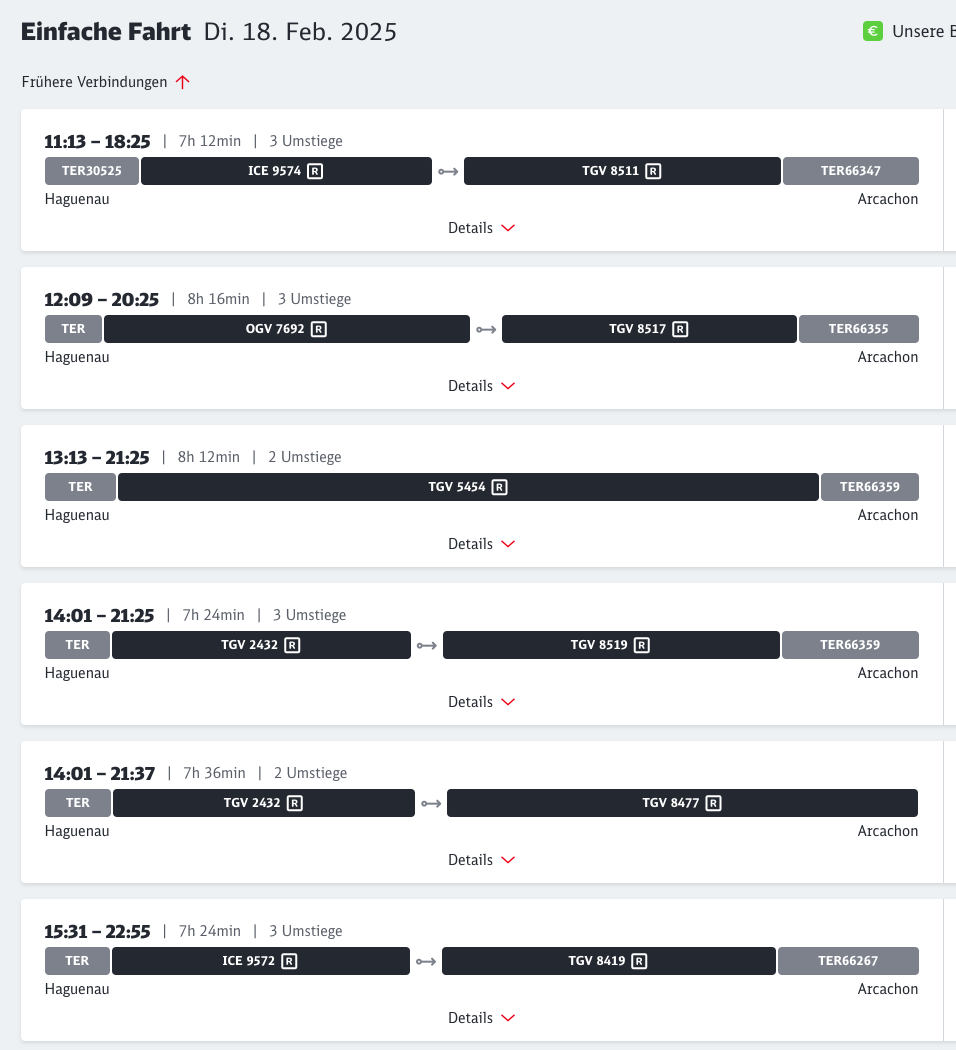This screenshot has width=956, height=1050.
Task: Click the TER66267 segment to Arcachon
Action: [x=848, y=961]
